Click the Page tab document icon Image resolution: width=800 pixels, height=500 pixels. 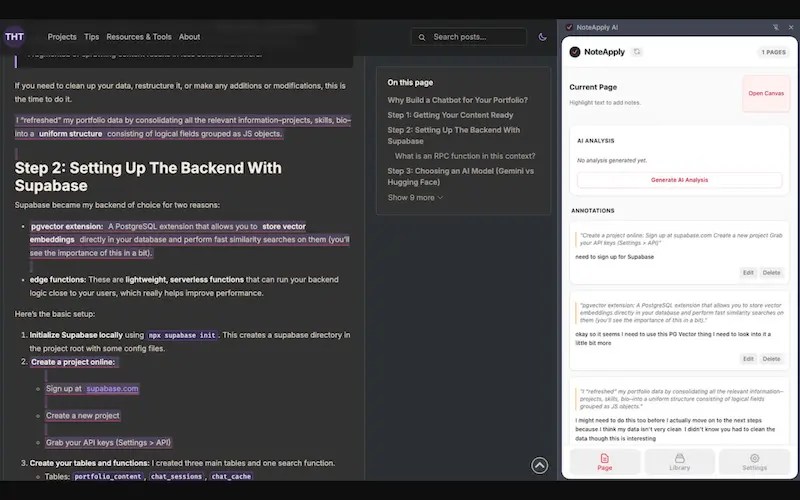pyautogui.click(x=605, y=458)
